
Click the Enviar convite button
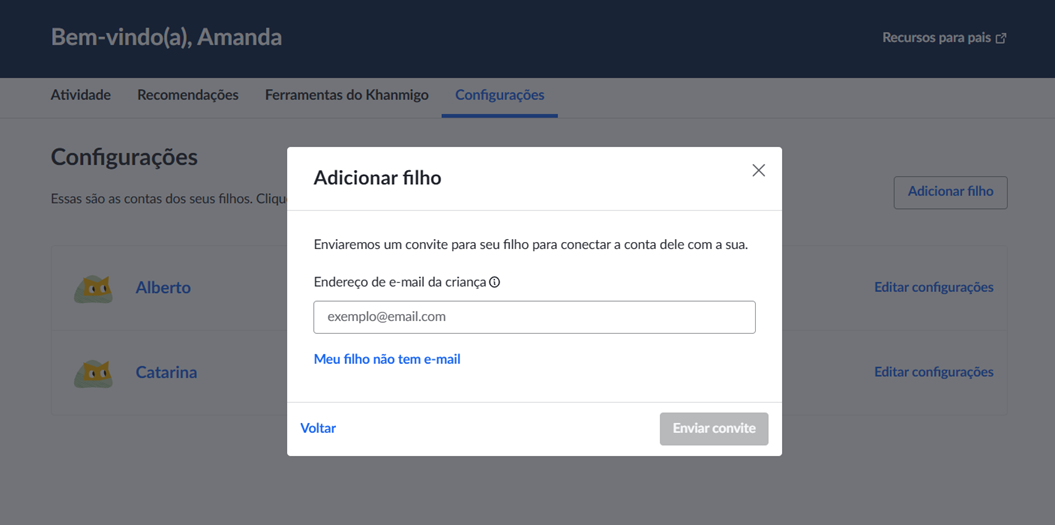[714, 429]
